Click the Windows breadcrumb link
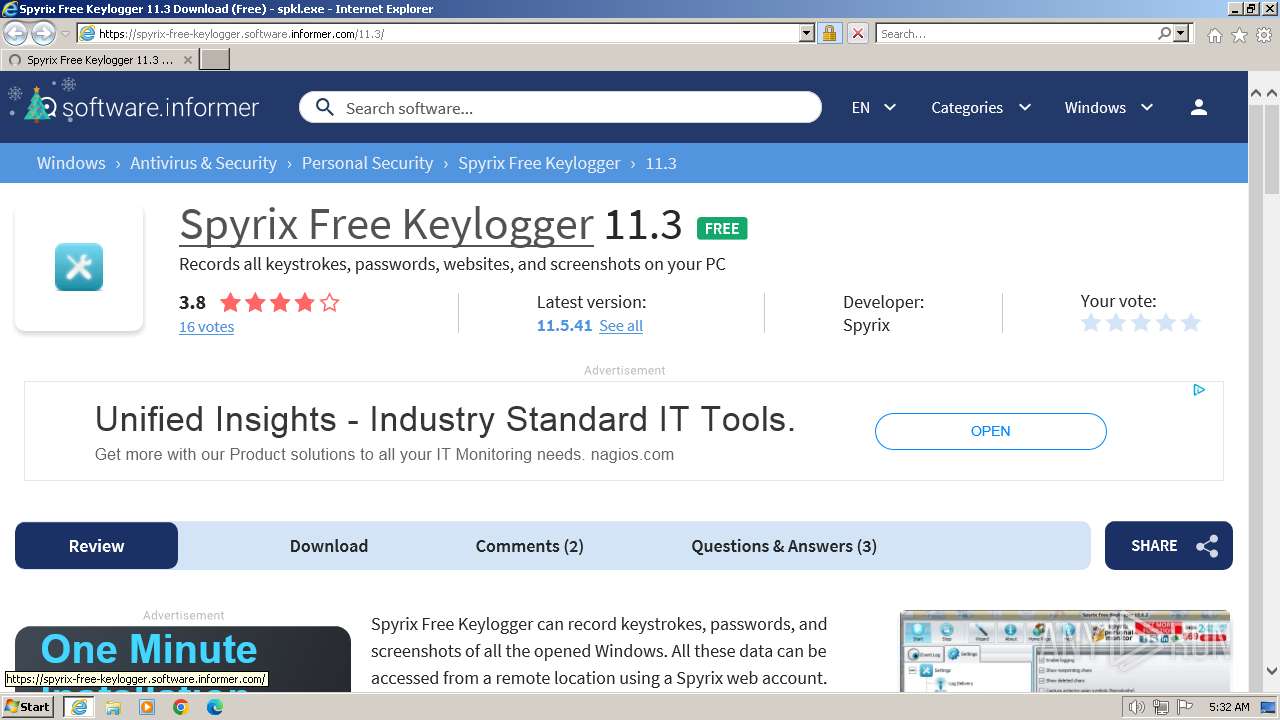 (x=71, y=163)
